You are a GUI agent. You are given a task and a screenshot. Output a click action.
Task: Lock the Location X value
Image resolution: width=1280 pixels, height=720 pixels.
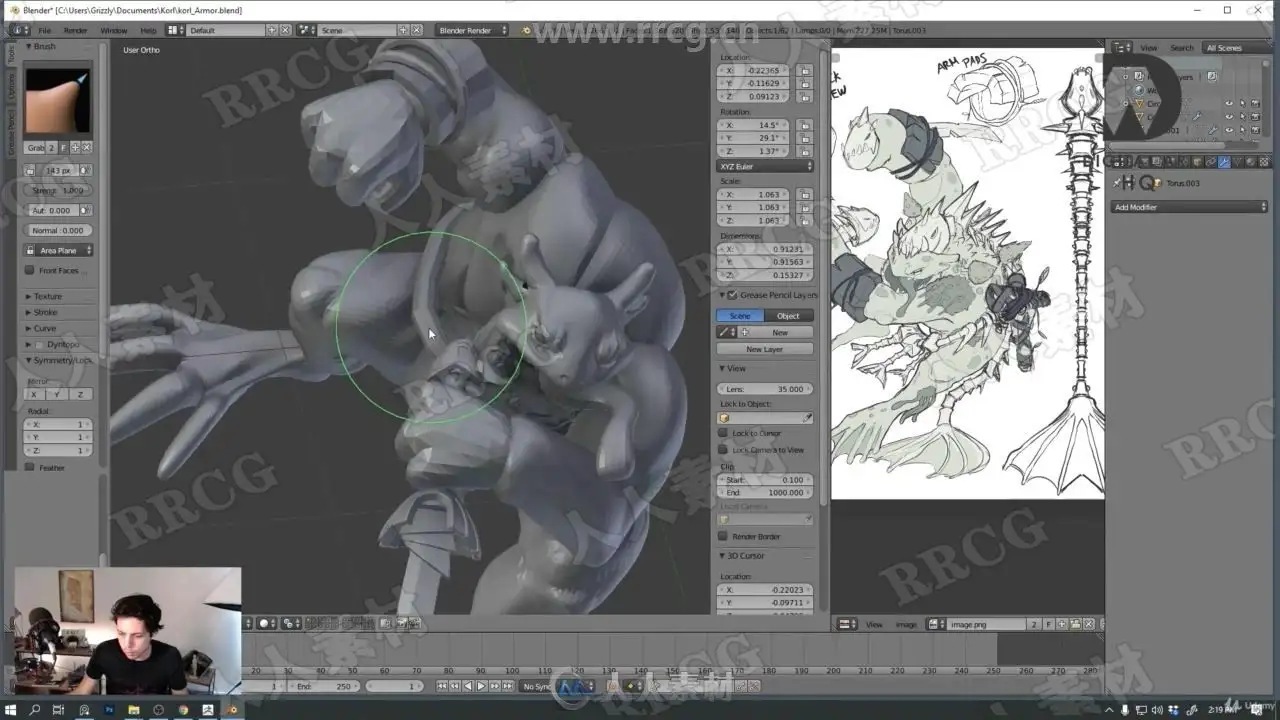pyautogui.click(x=805, y=71)
